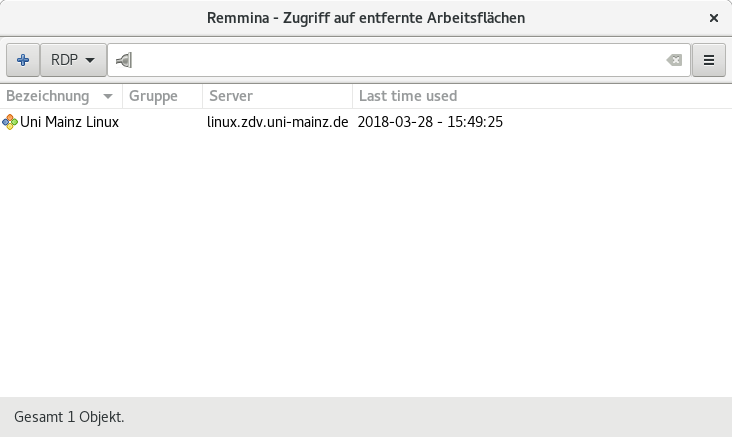The image size is (732, 437).
Task: Open the RDP protocol dropdown
Action: 73,59
